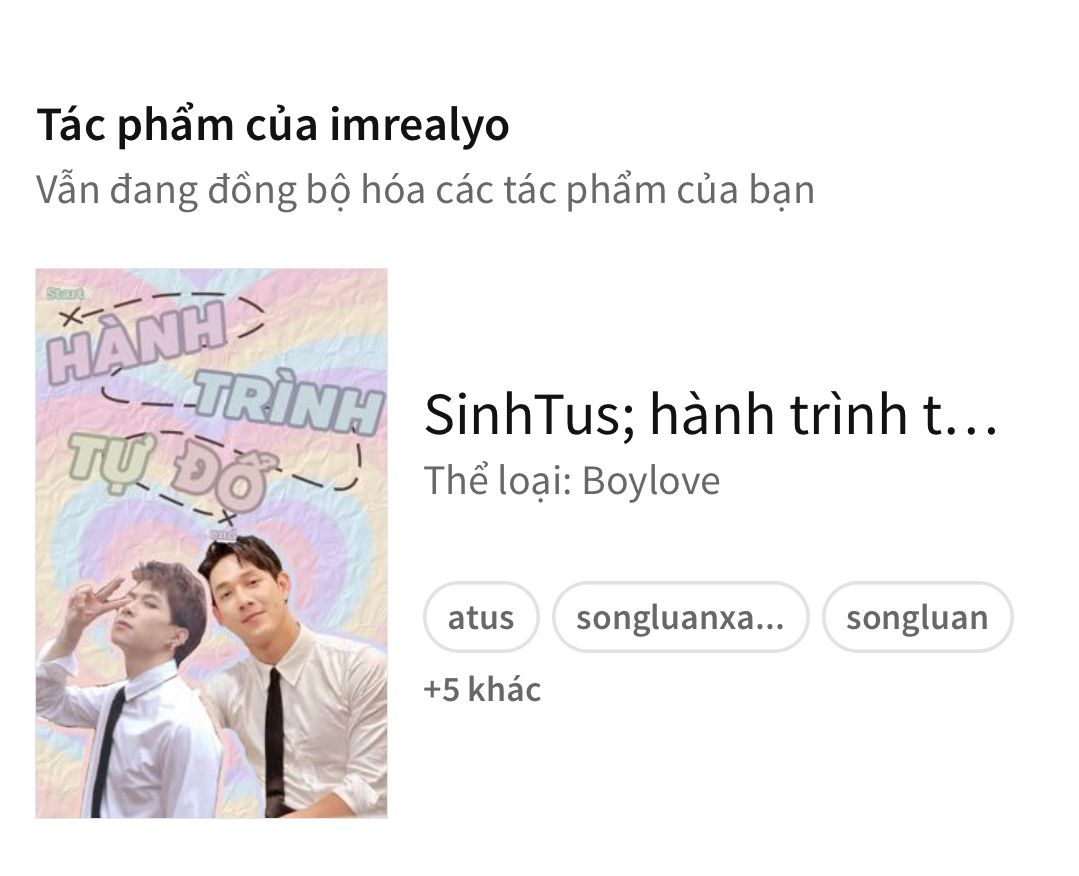The width and height of the screenshot is (1079, 876).
Task: Open the "SinhTus; hành trình t…" story title
Action: coord(710,415)
